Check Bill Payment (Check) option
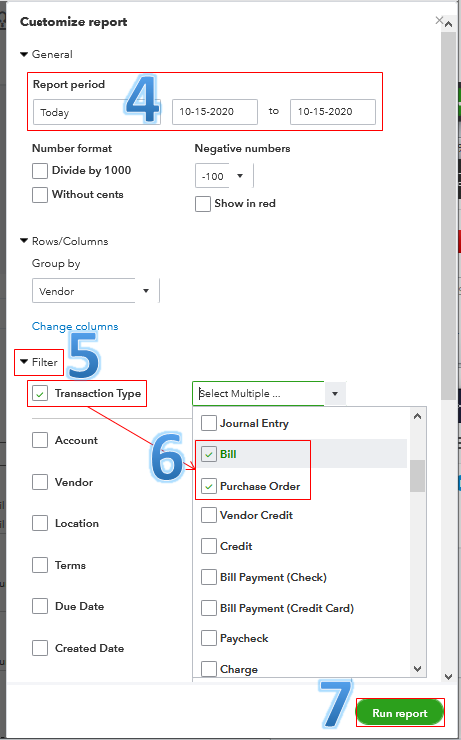Viewport: 461px width, 740px height. point(209,577)
